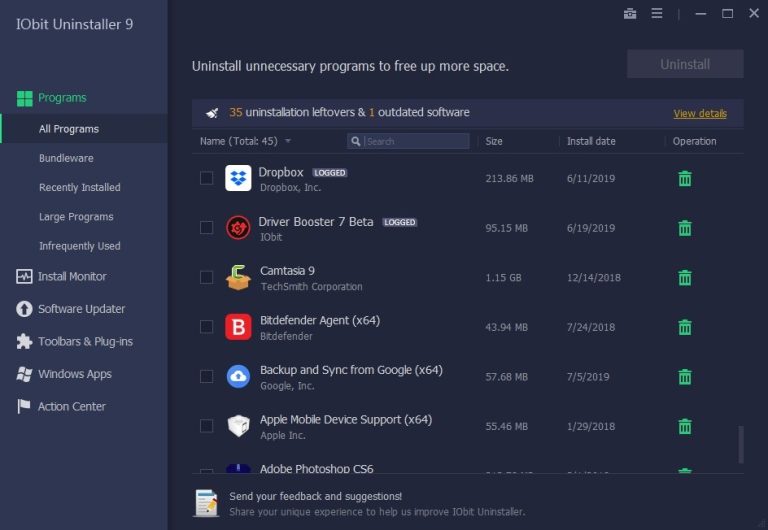Click the trash icon for Camtasia 9

pos(685,278)
